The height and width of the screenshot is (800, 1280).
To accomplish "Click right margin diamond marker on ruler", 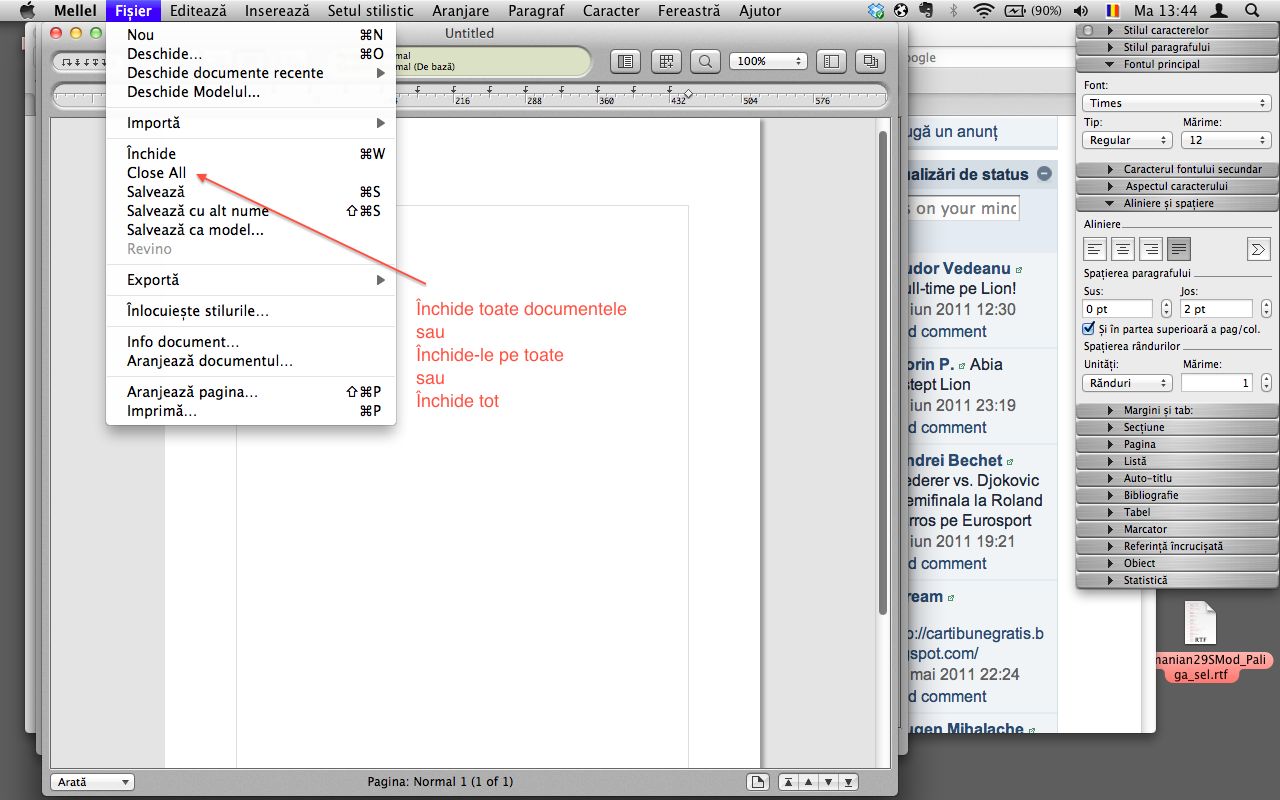I will tap(688, 94).
